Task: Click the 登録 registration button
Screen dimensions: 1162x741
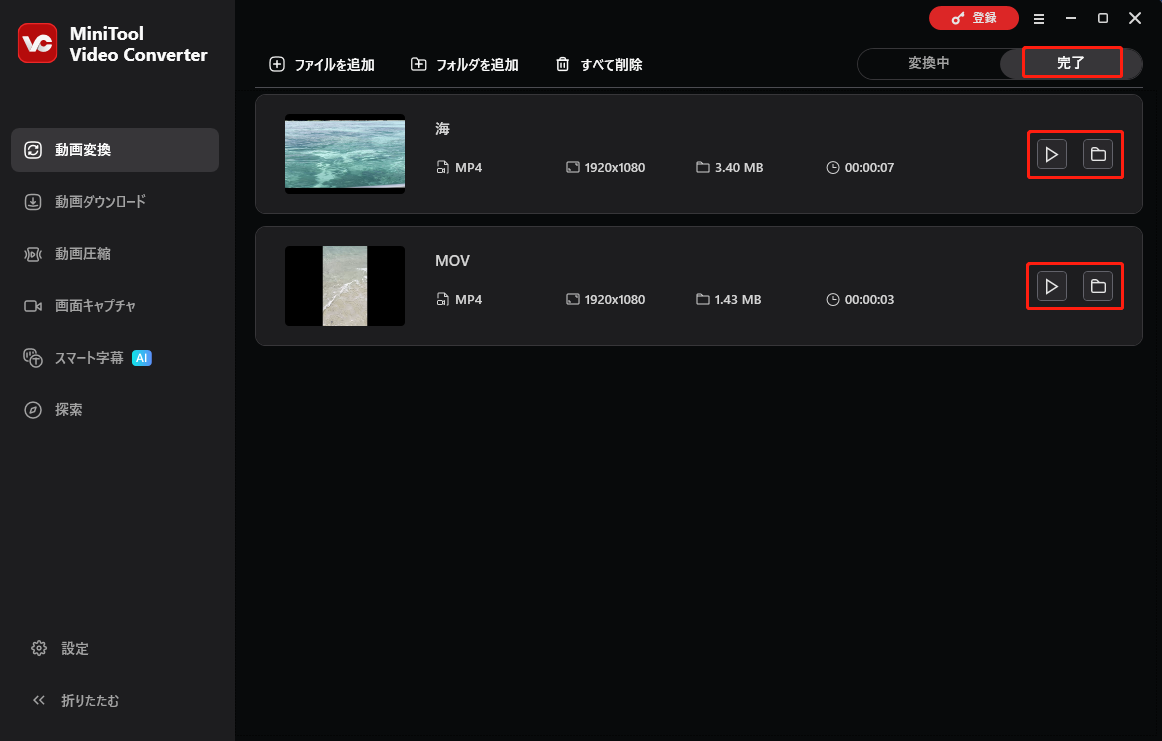Action: click(x=973, y=18)
